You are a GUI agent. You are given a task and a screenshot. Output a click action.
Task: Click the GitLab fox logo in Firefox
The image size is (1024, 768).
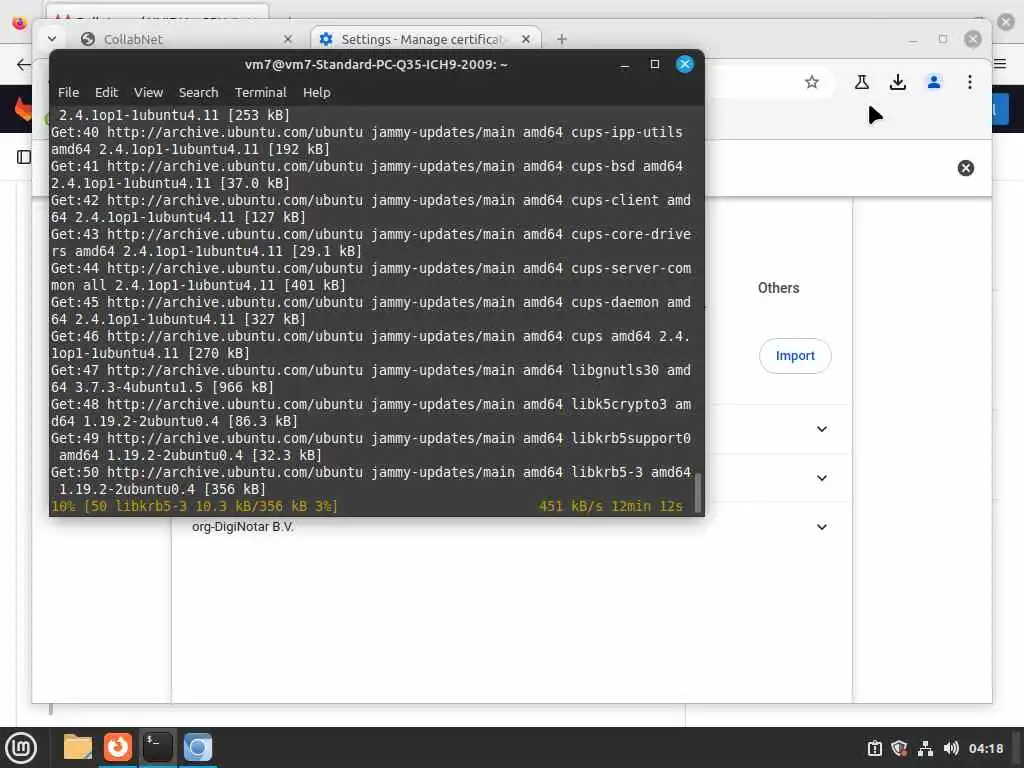[23, 108]
